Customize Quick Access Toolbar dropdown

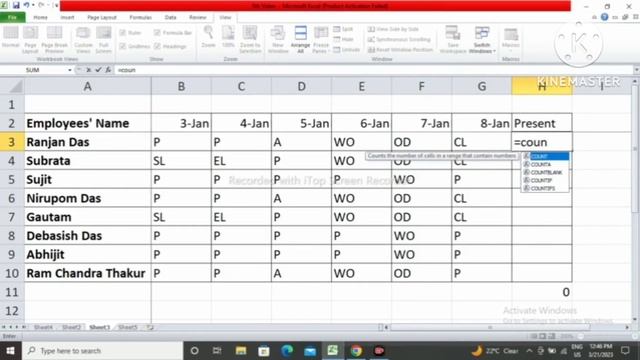pos(56,5)
